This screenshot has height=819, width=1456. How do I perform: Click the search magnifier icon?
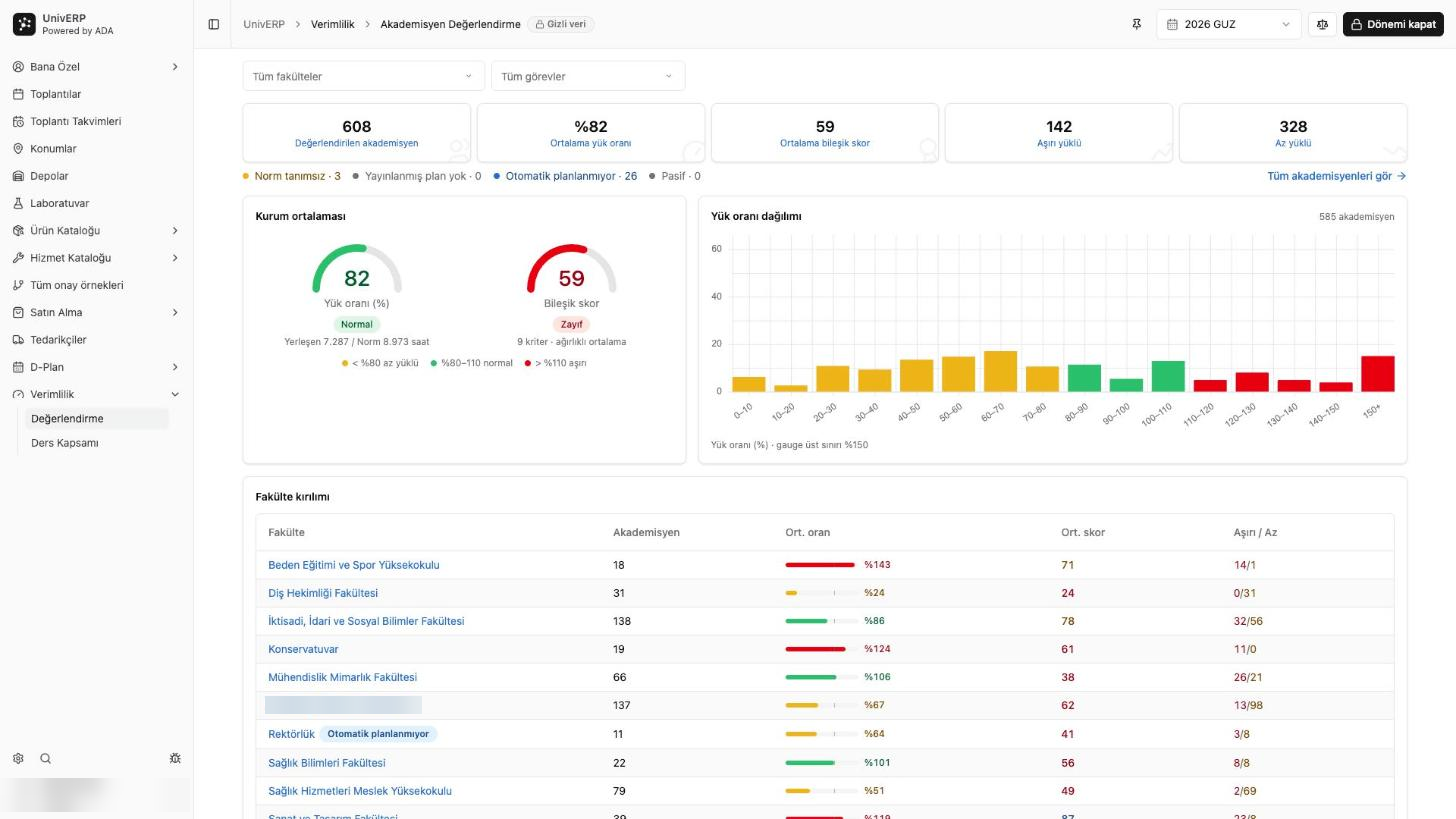tap(45, 759)
